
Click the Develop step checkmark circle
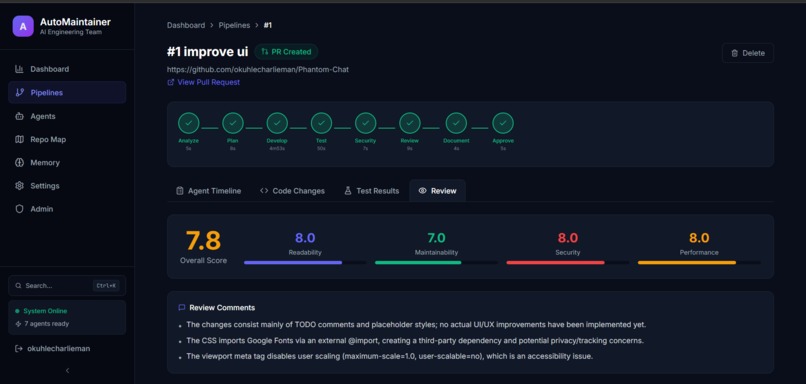[277, 123]
